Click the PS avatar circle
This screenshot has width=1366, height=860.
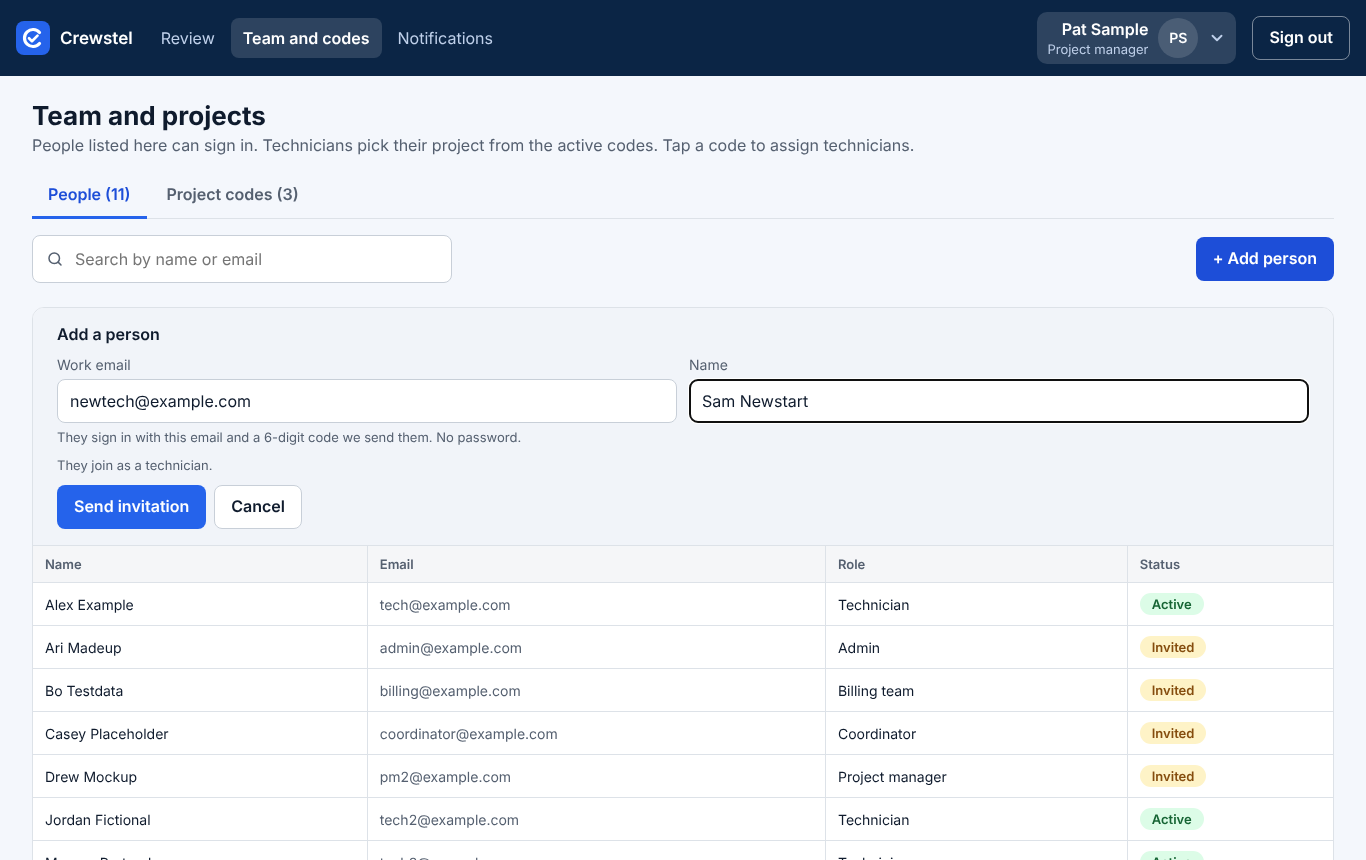1178,38
